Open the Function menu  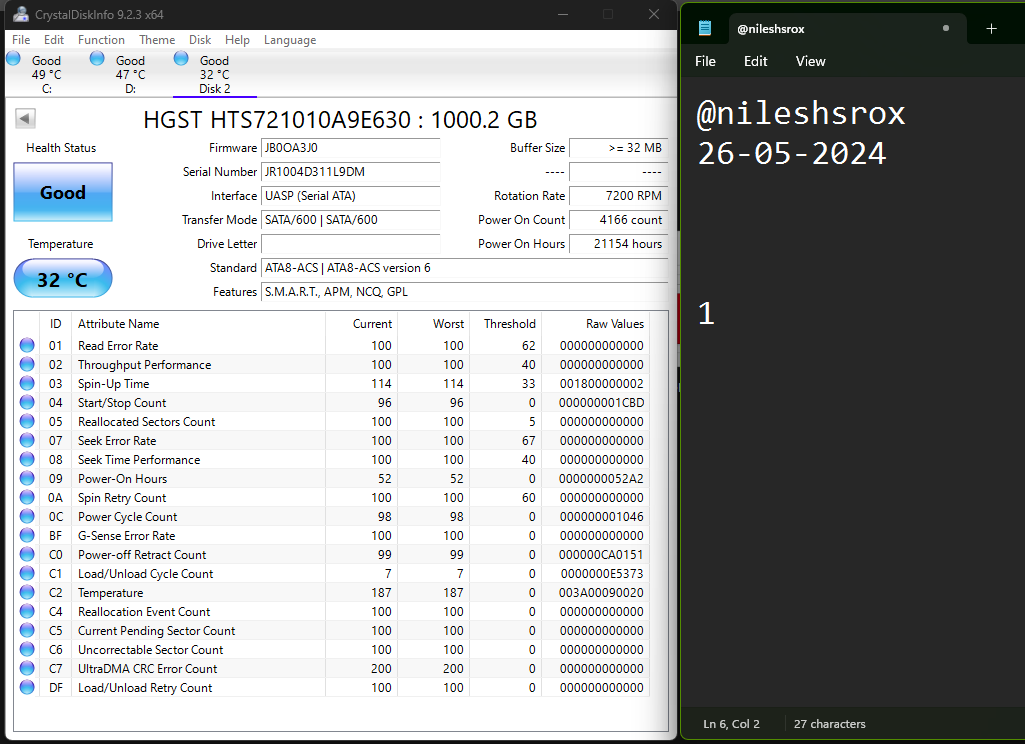pyautogui.click(x=101, y=40)
